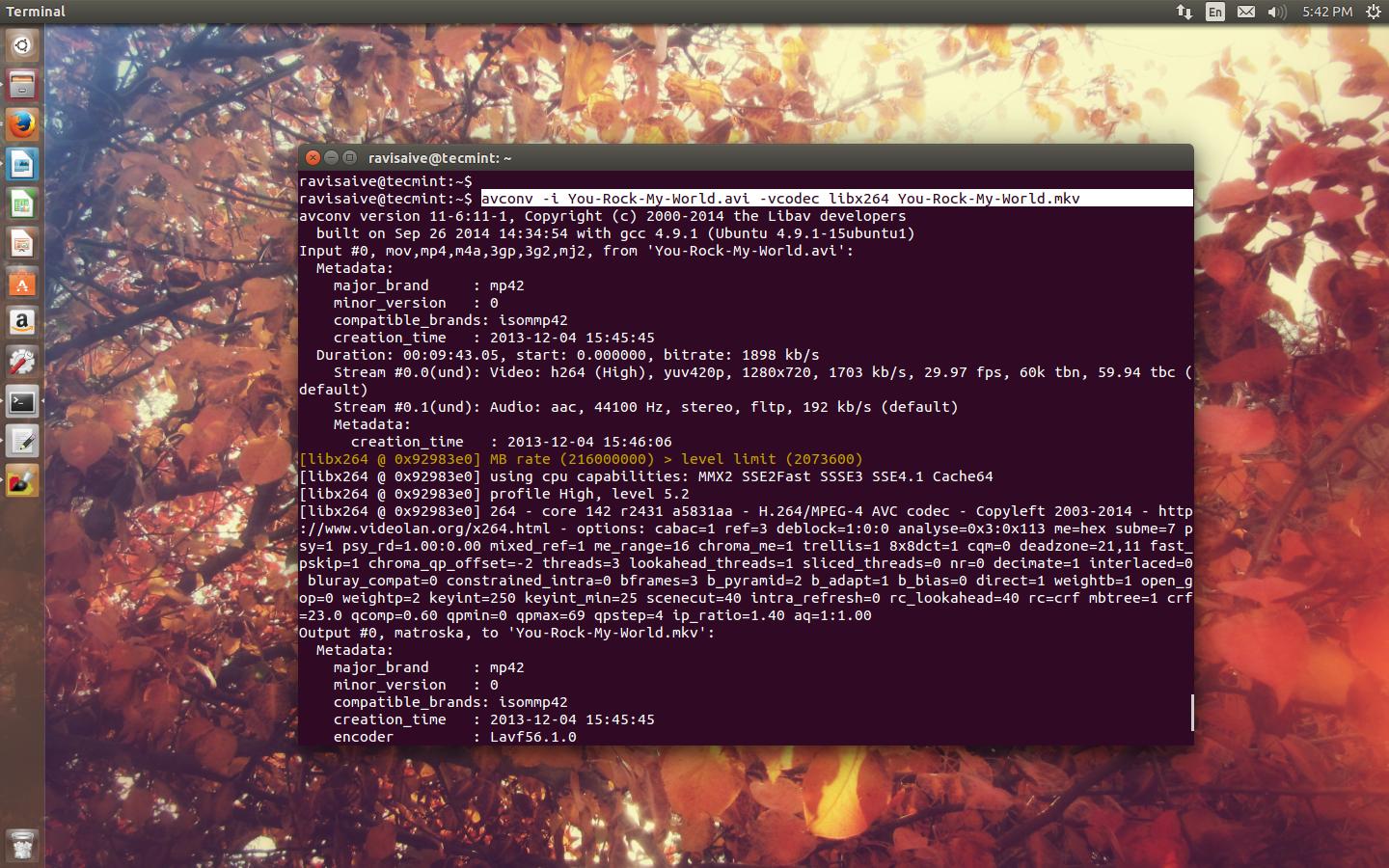Open Firefox web browser
This screenshot has width=1389, height=868.
click(x=22, y=124)
